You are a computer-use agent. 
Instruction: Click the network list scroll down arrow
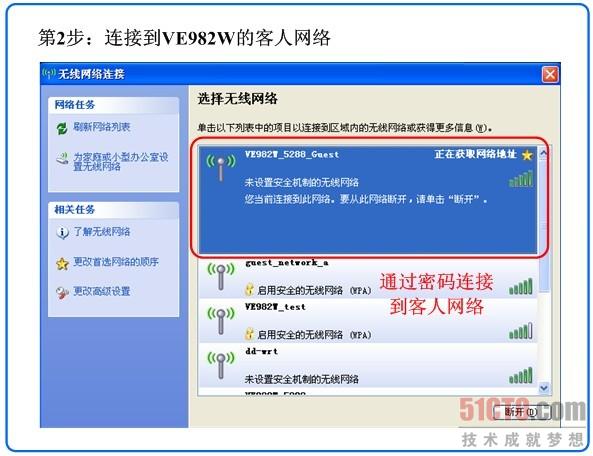tap(544, 388)
